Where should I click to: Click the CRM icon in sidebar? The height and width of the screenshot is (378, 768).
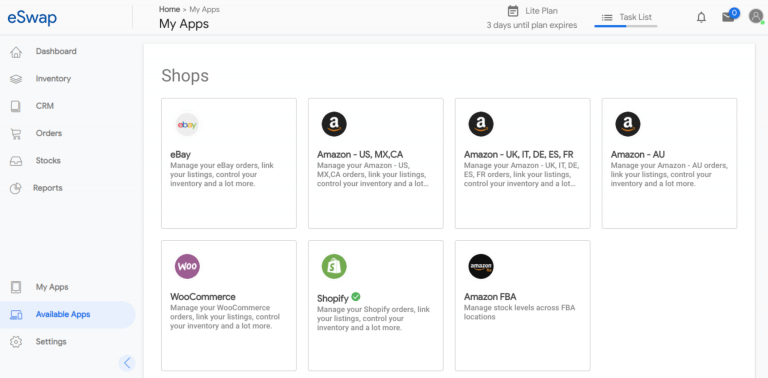point(16,106)
